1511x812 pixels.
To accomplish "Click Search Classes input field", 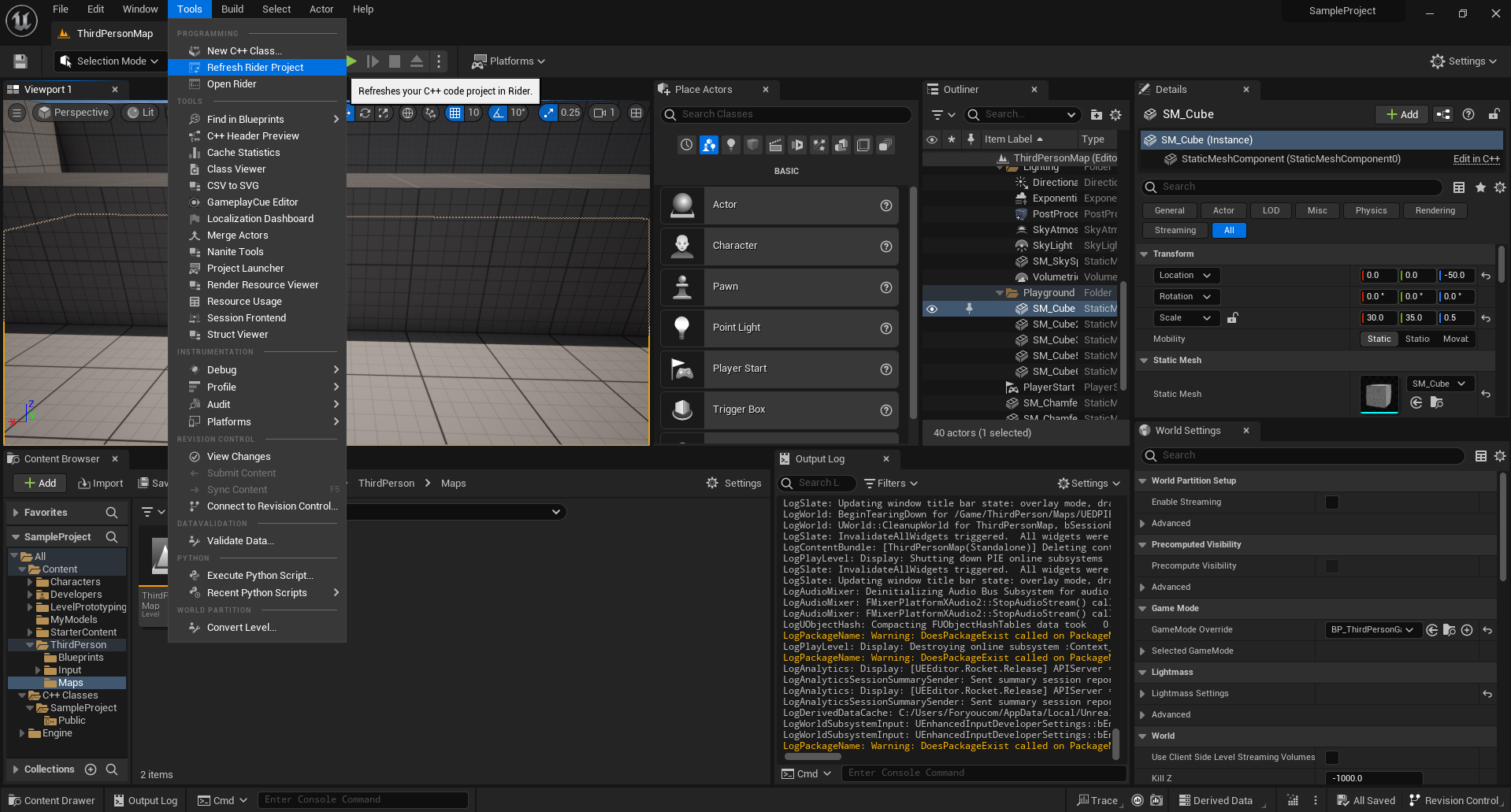I will tap(786, 115).
